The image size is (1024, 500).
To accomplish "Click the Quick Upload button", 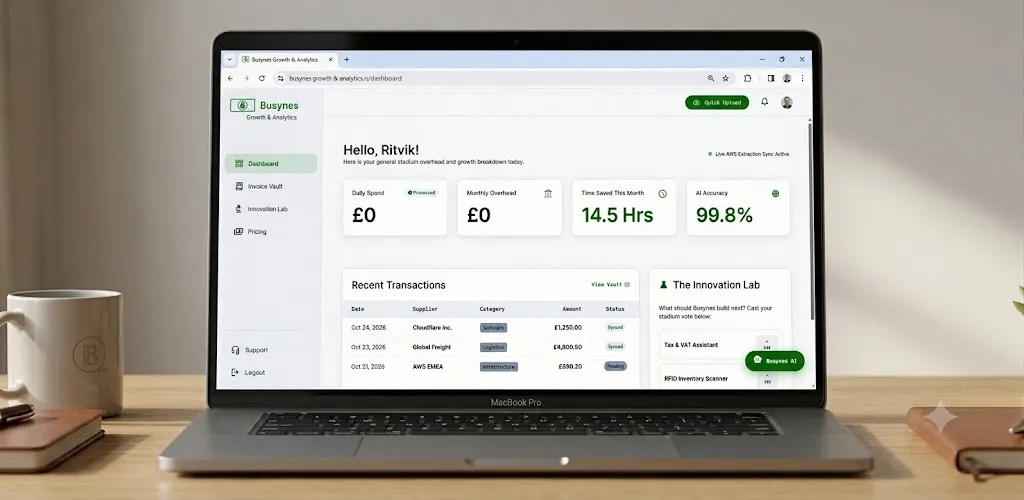I will pos(716,102).
